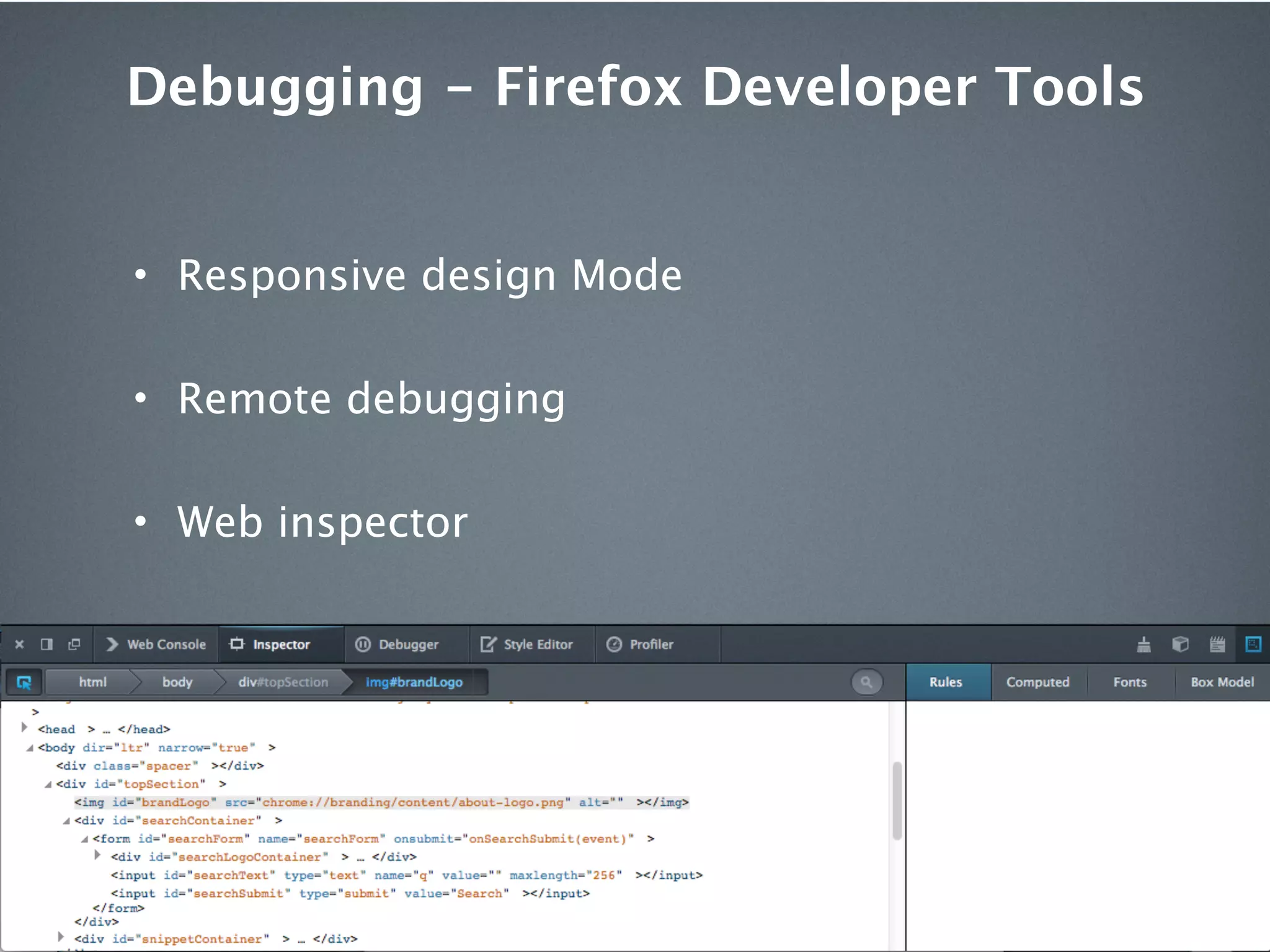This screenshot has height=952, width=1270.
Task: Click the Web Console chevron icon
Action: click(x=112, y=645)
